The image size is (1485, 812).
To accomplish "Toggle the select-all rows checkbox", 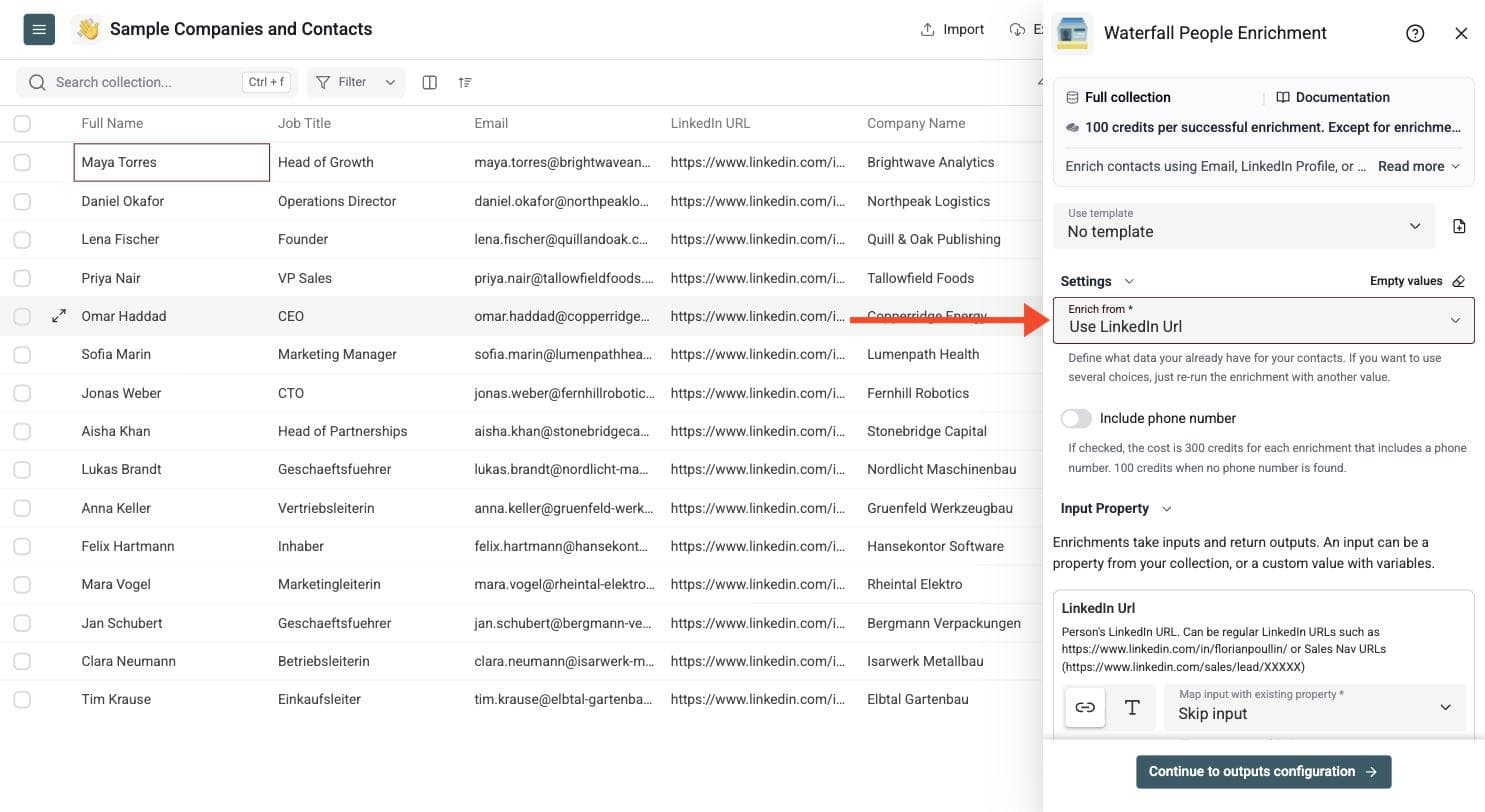I will tap(22, 124).
